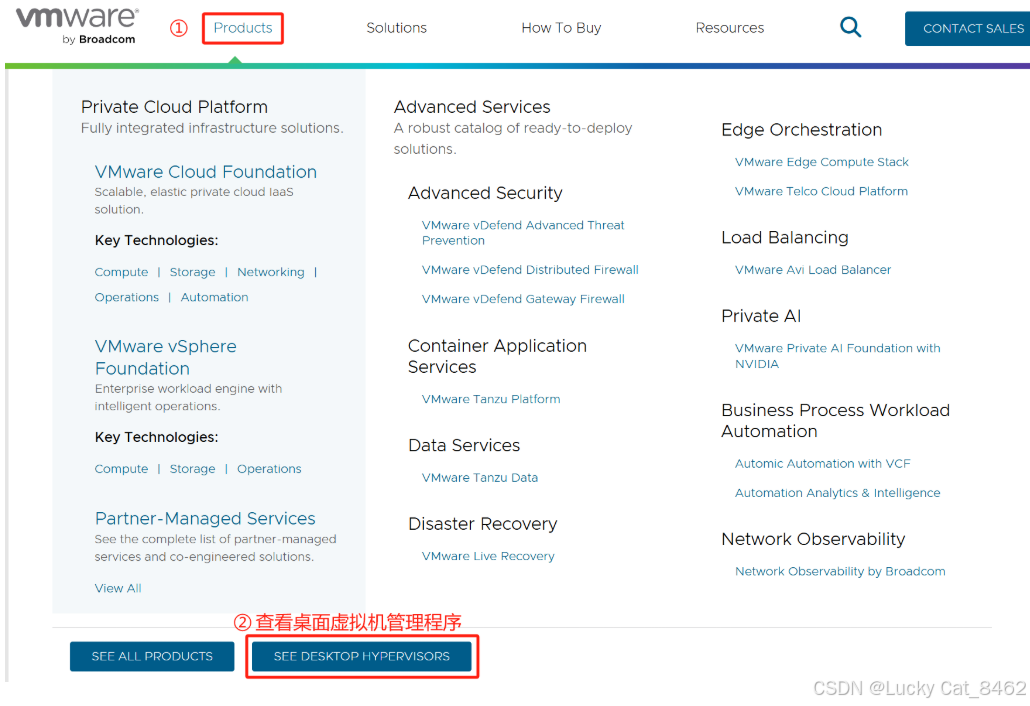Open the search magnifier icon
Screen dimensions: 1030x706
tap(851, 27)
